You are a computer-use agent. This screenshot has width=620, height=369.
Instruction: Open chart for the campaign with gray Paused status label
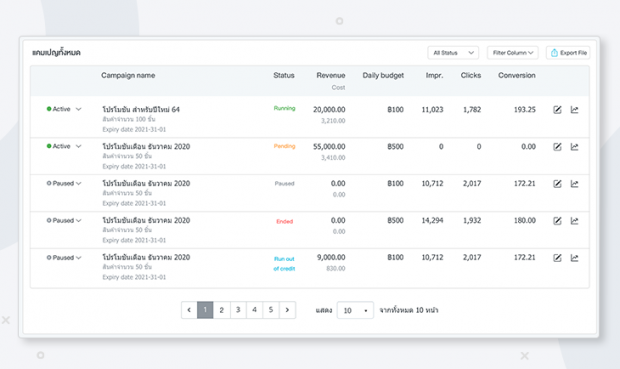pos(575,184)
